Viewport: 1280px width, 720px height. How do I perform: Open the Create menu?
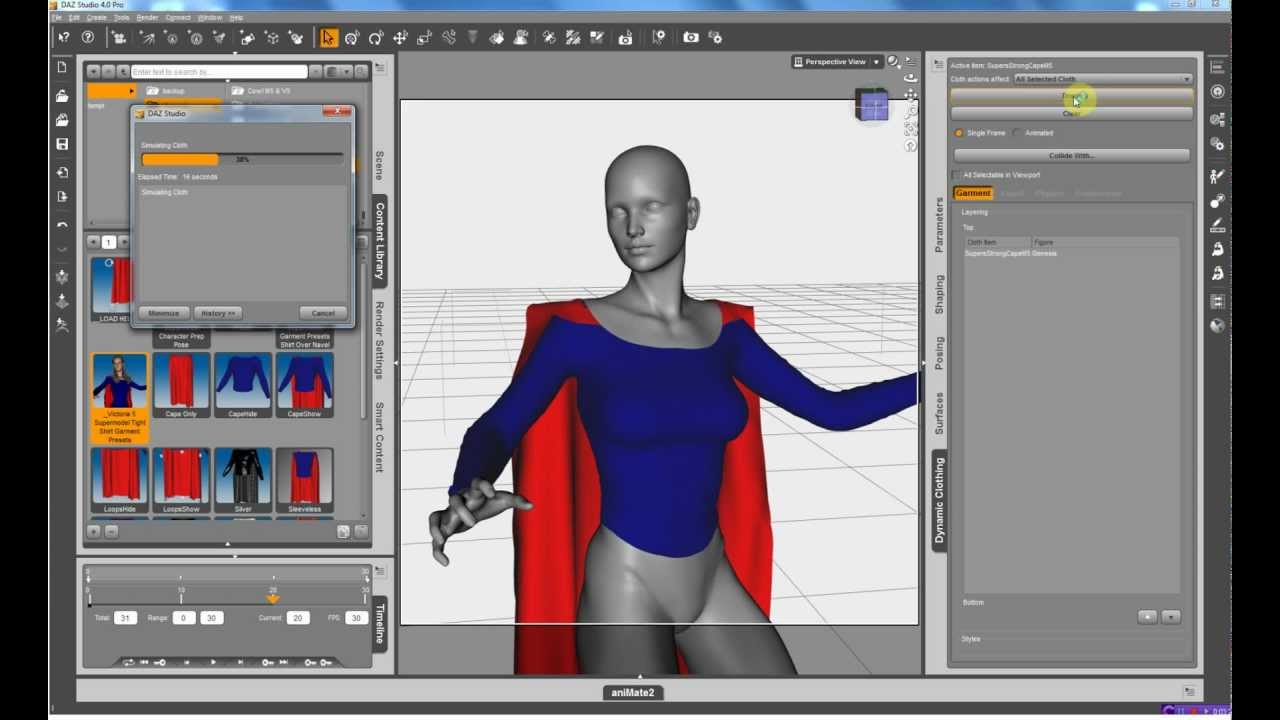(96, 18)
